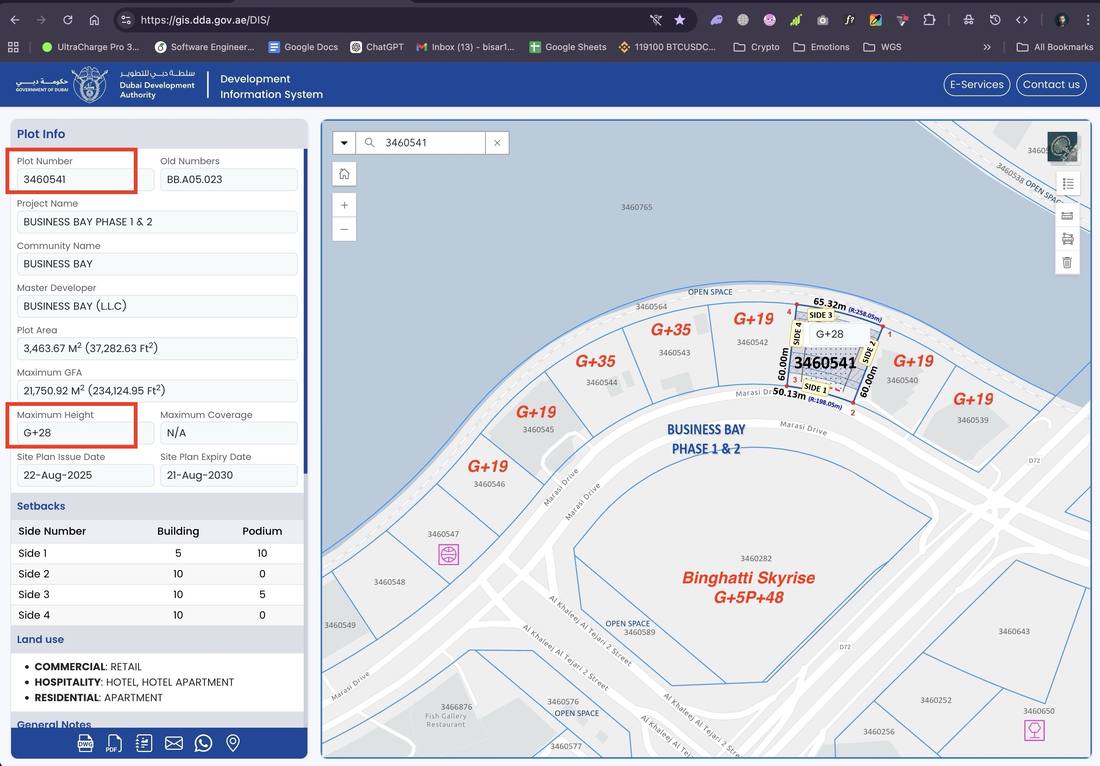The image size is (1100, 766).
Task: Open the search source dropdown arrow
Action: [x=344, y=142]
